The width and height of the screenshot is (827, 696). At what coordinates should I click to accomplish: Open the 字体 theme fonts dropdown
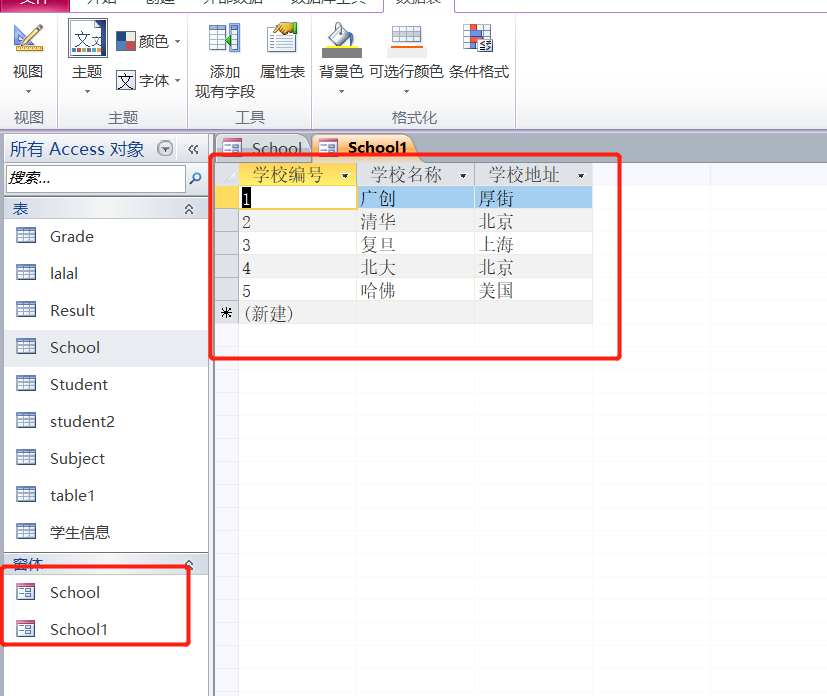pyautogui.click(x=148, y=80)
